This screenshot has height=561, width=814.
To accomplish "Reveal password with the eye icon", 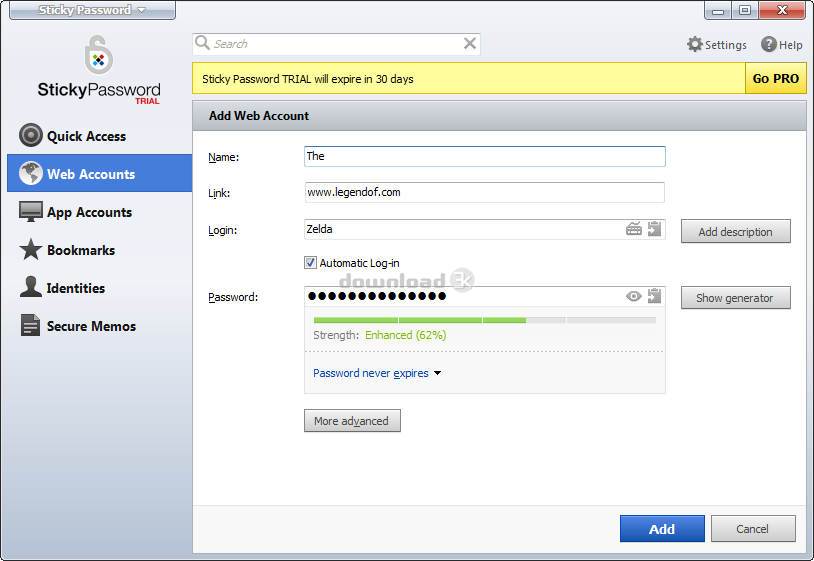I will coord(634,296).
